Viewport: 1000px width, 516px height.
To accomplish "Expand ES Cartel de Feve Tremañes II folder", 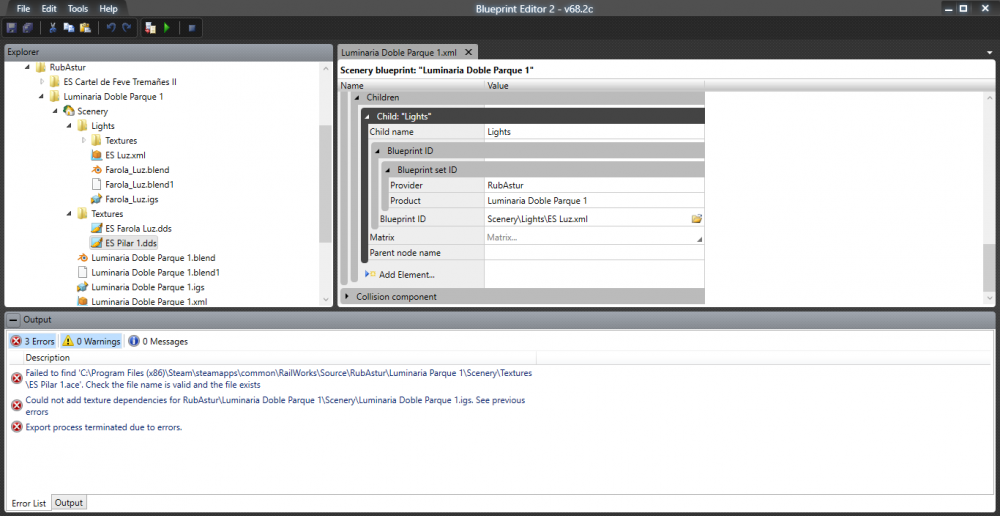I will pyautogui.click(x=42, y=81).
